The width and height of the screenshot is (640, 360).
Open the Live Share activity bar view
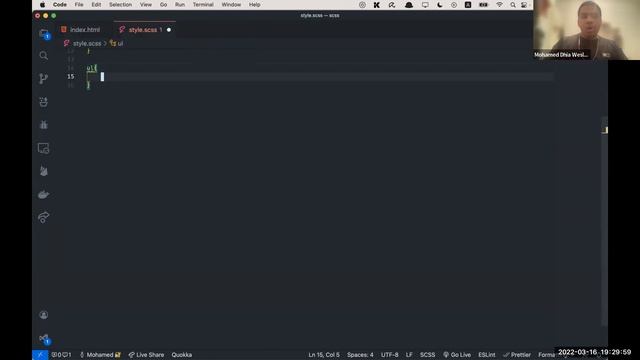click(x=44, y=217)
